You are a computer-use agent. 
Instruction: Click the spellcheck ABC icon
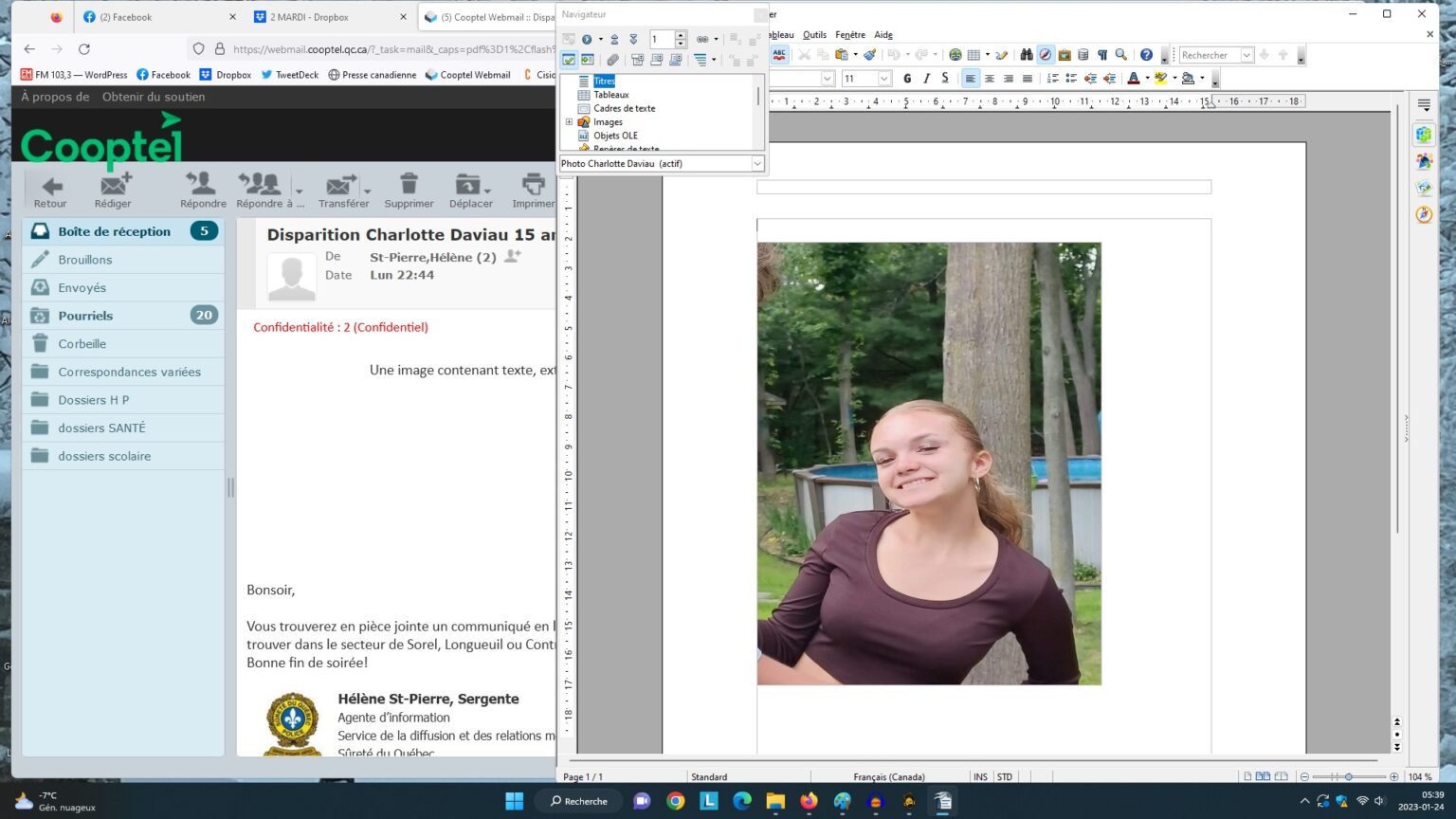pyautogui.click(x=779, y=55)
